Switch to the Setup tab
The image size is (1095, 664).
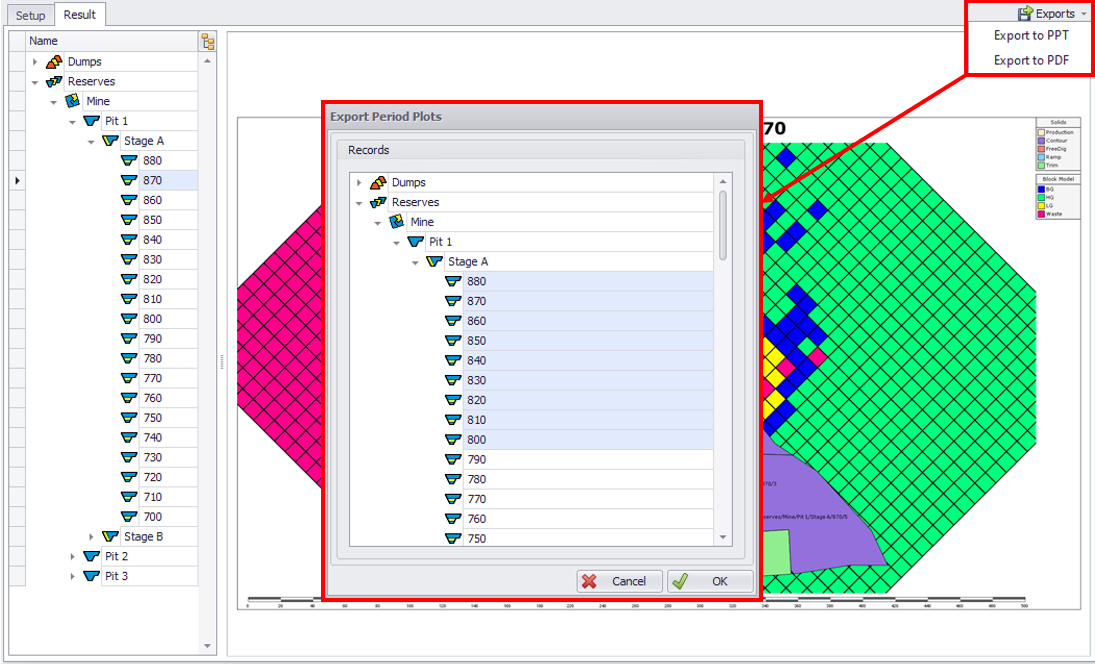click(30, 15)
